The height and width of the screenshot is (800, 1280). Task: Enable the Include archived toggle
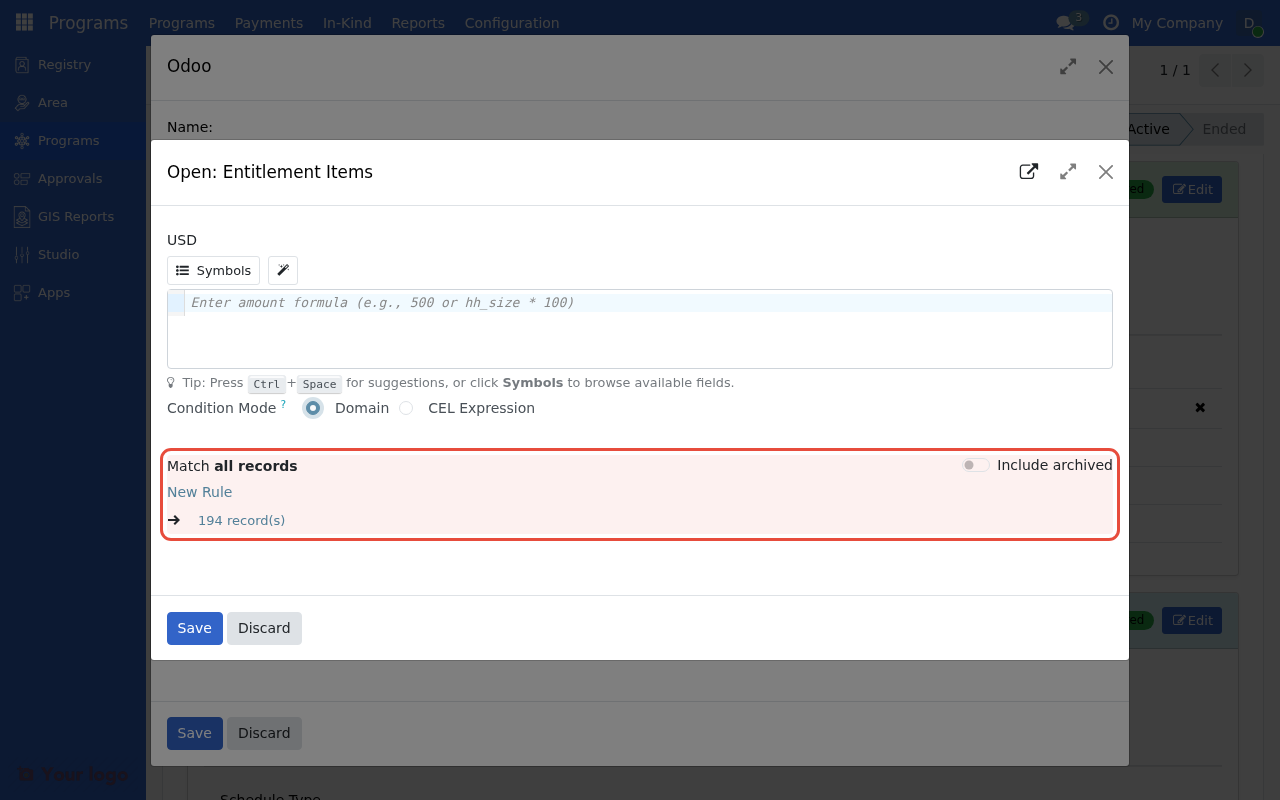point(974,465)
